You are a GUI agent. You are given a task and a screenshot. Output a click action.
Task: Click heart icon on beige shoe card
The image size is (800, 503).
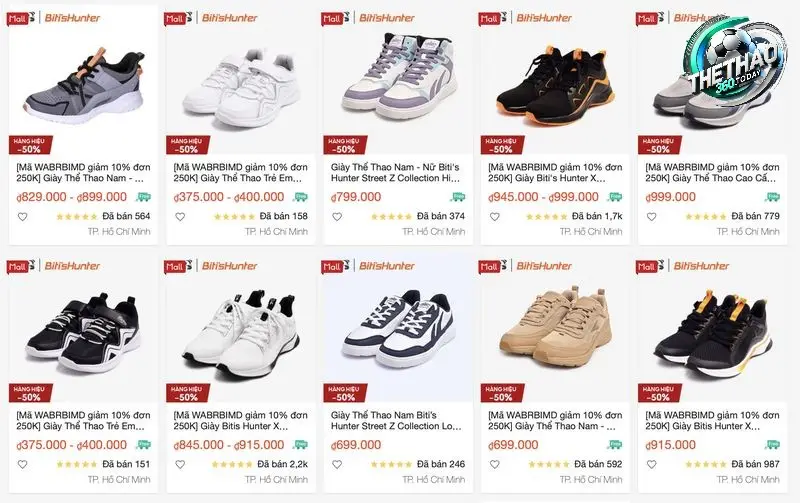(494, 465)
